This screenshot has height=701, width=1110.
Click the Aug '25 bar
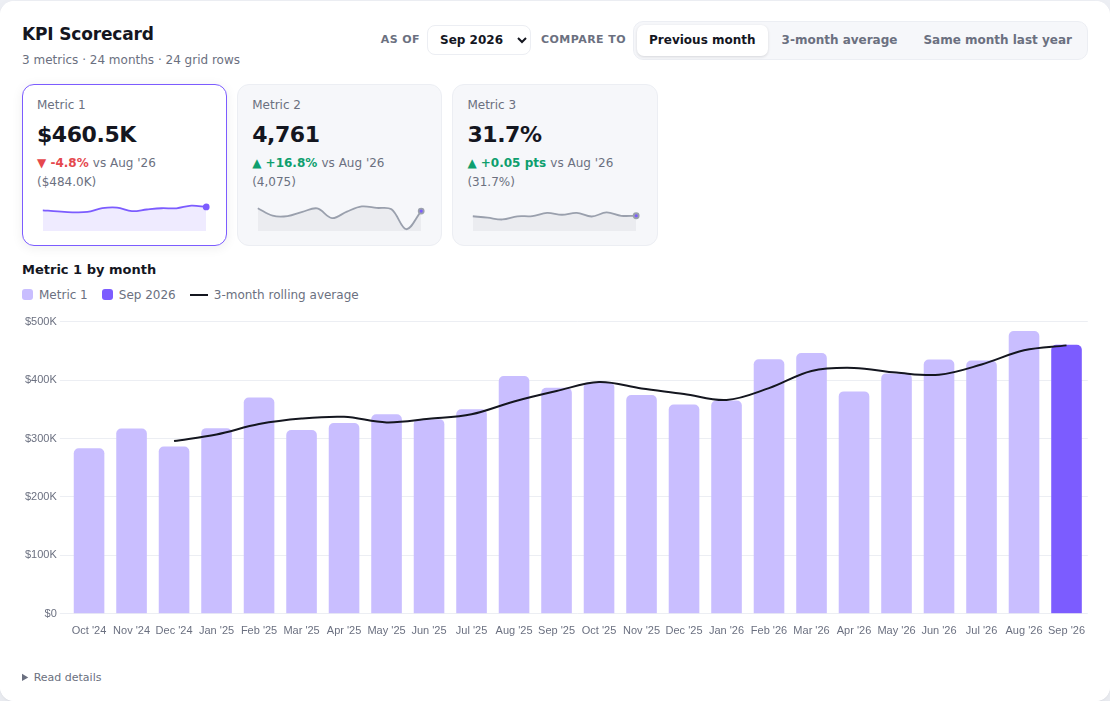(x=514, y=495)
